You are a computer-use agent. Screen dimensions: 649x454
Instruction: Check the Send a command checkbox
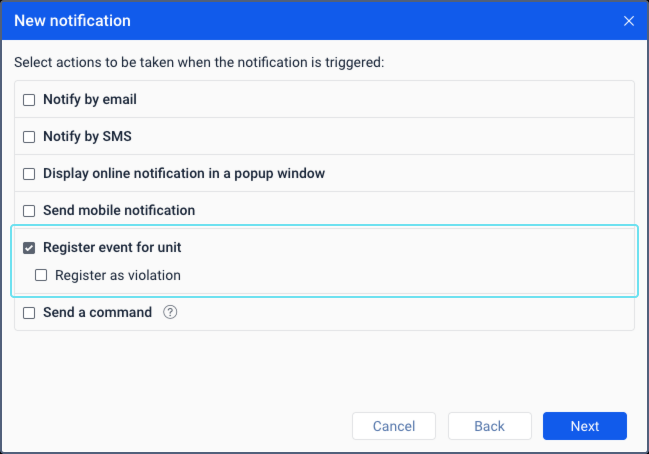[x=29, y=313]
